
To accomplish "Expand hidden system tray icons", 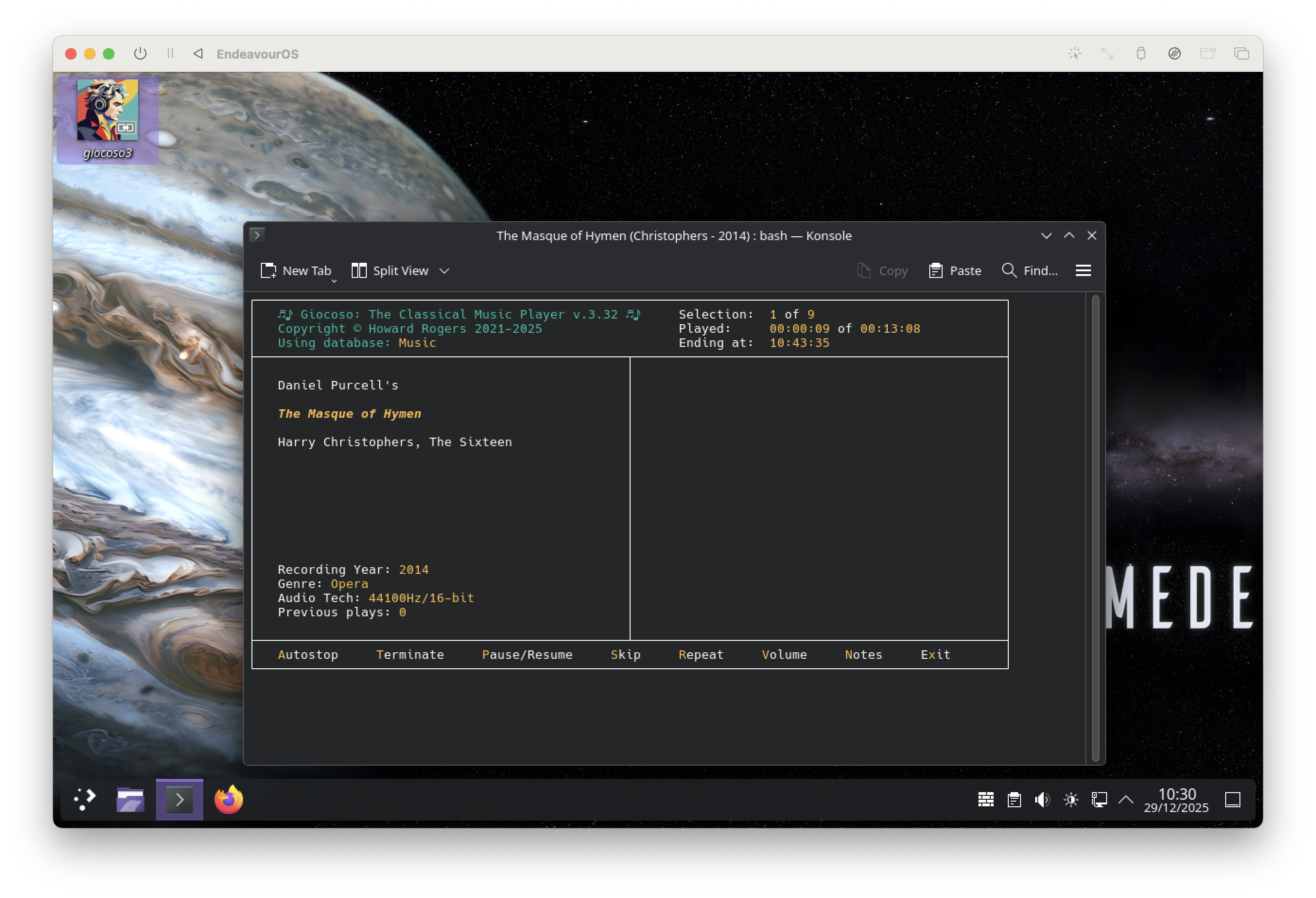I will [x=1126, y=800].
